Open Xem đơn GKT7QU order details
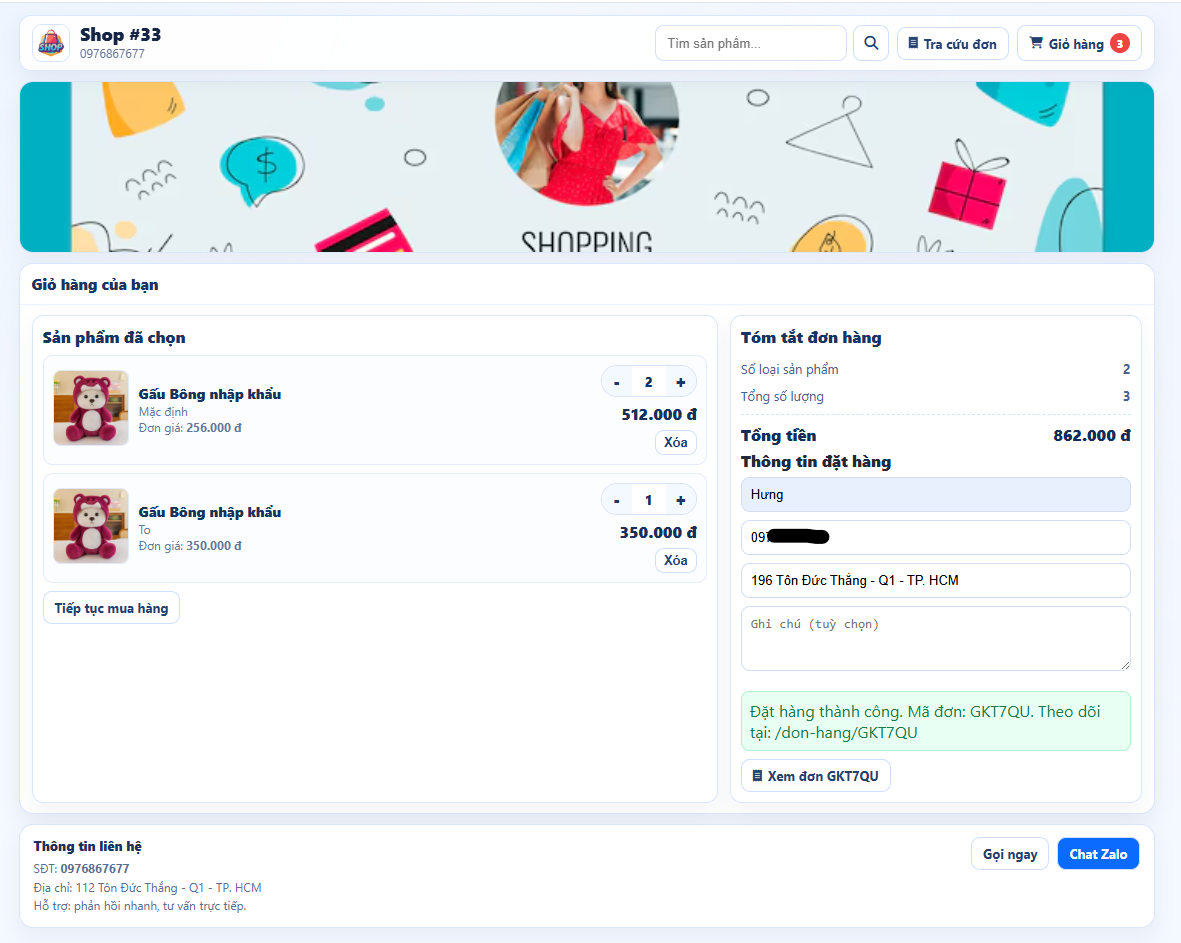The image size is (1181, 943). coord(815,776)
